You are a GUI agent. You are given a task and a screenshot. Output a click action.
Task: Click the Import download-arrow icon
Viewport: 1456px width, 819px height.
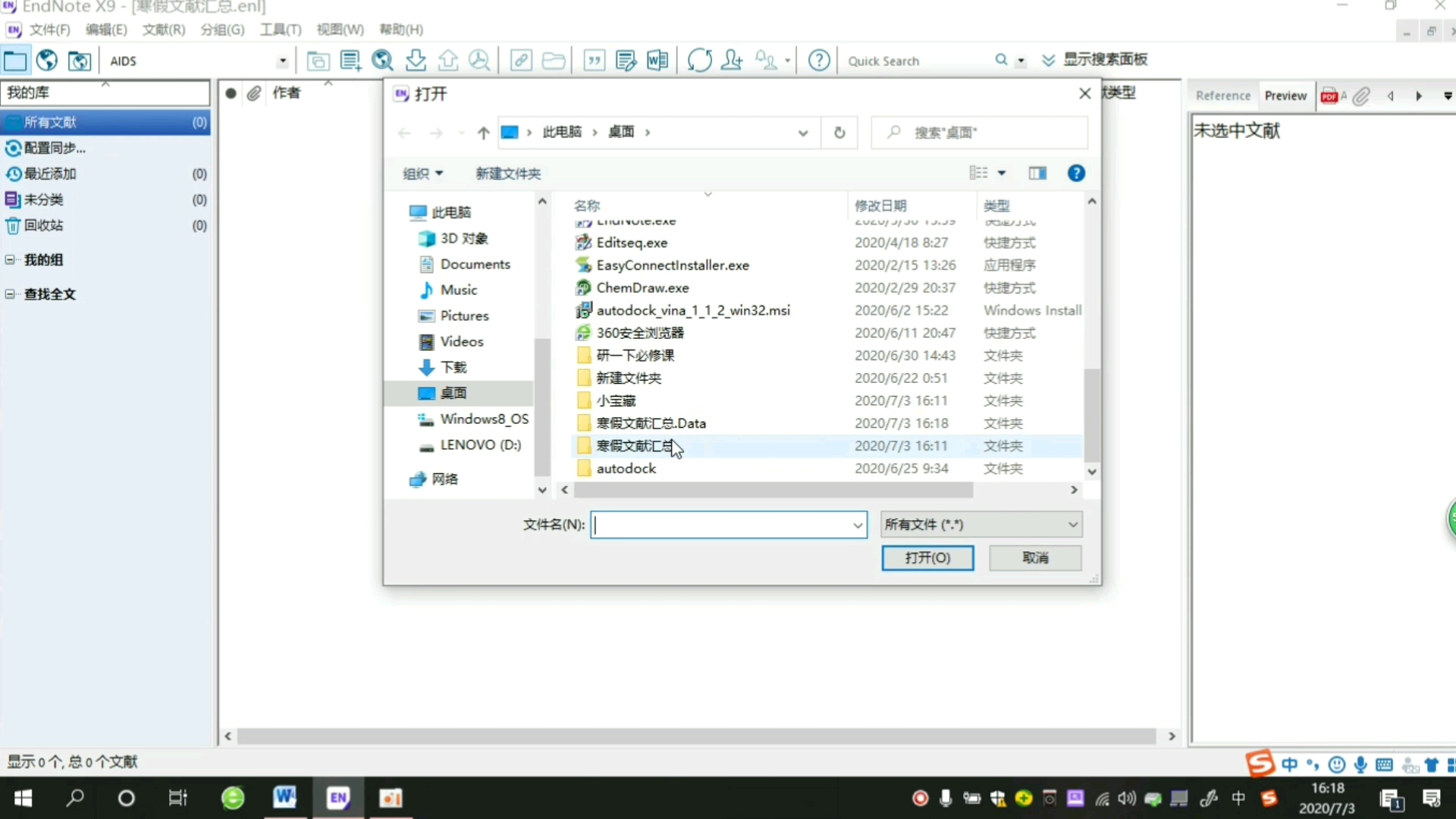pyautogui.click(x=416, y=60)
